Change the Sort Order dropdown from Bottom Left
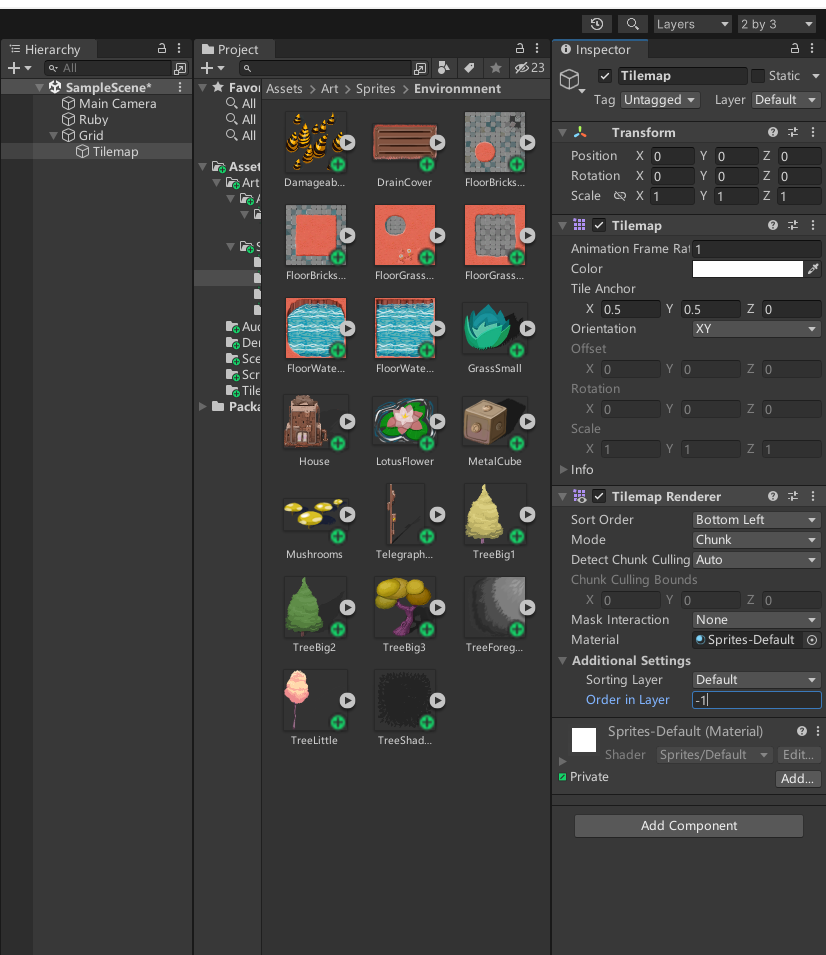826x955 pixels. point(756,519)
